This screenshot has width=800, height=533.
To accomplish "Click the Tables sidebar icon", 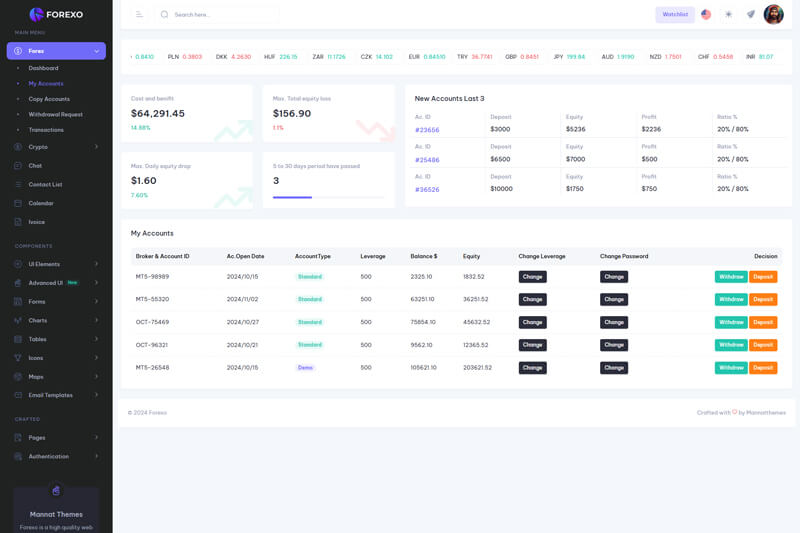I will (18, 339).
